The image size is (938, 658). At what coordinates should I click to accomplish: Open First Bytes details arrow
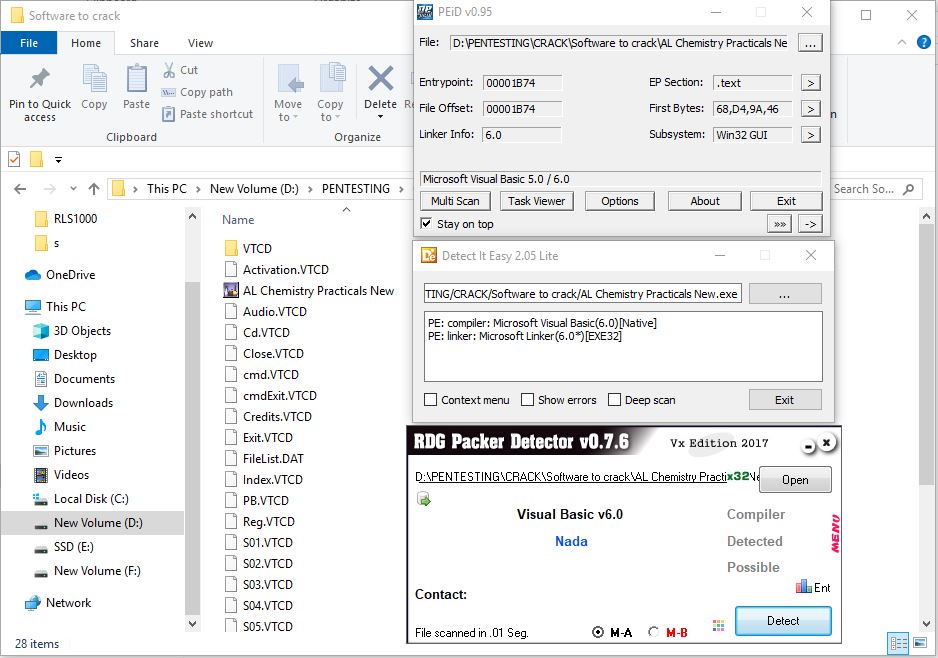pyautogui.click(x=811, y=109)
